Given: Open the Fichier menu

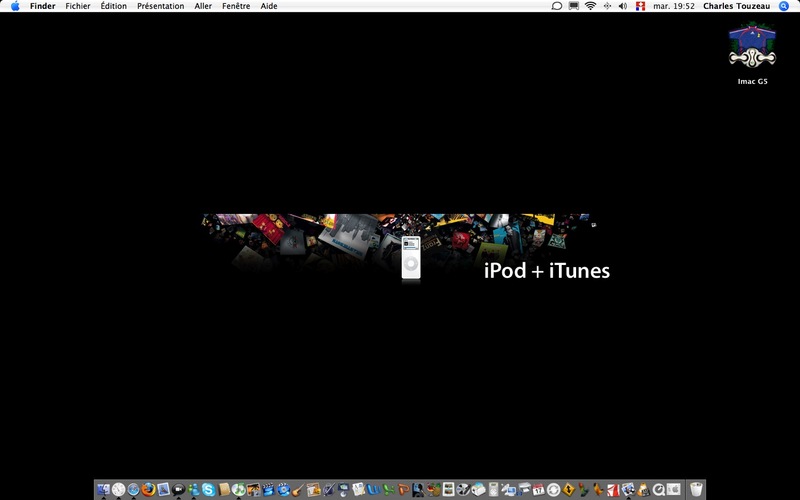Looking at the screenshot, I should coord(78,6).
